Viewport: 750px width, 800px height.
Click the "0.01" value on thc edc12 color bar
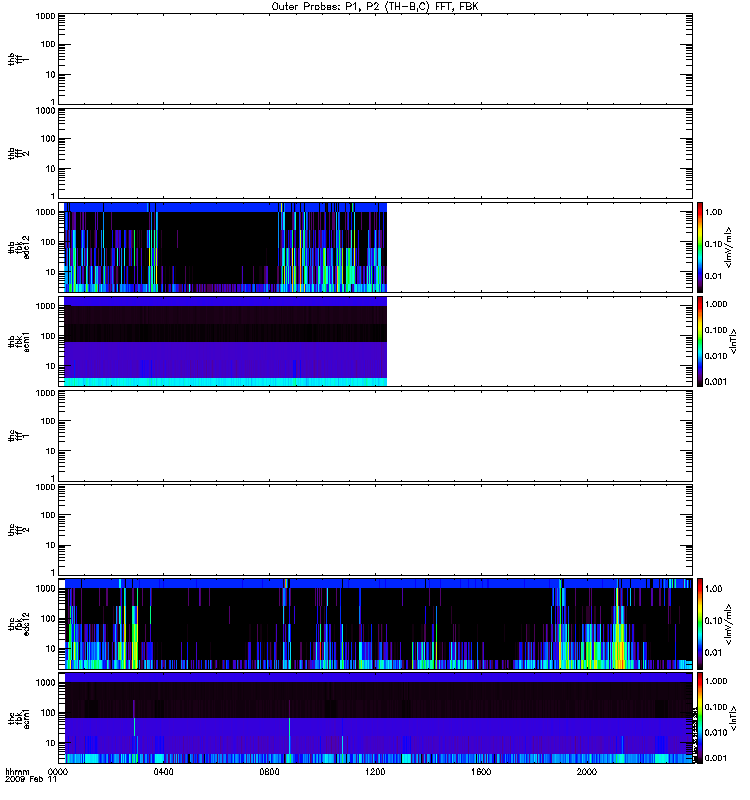pos(714,653)
